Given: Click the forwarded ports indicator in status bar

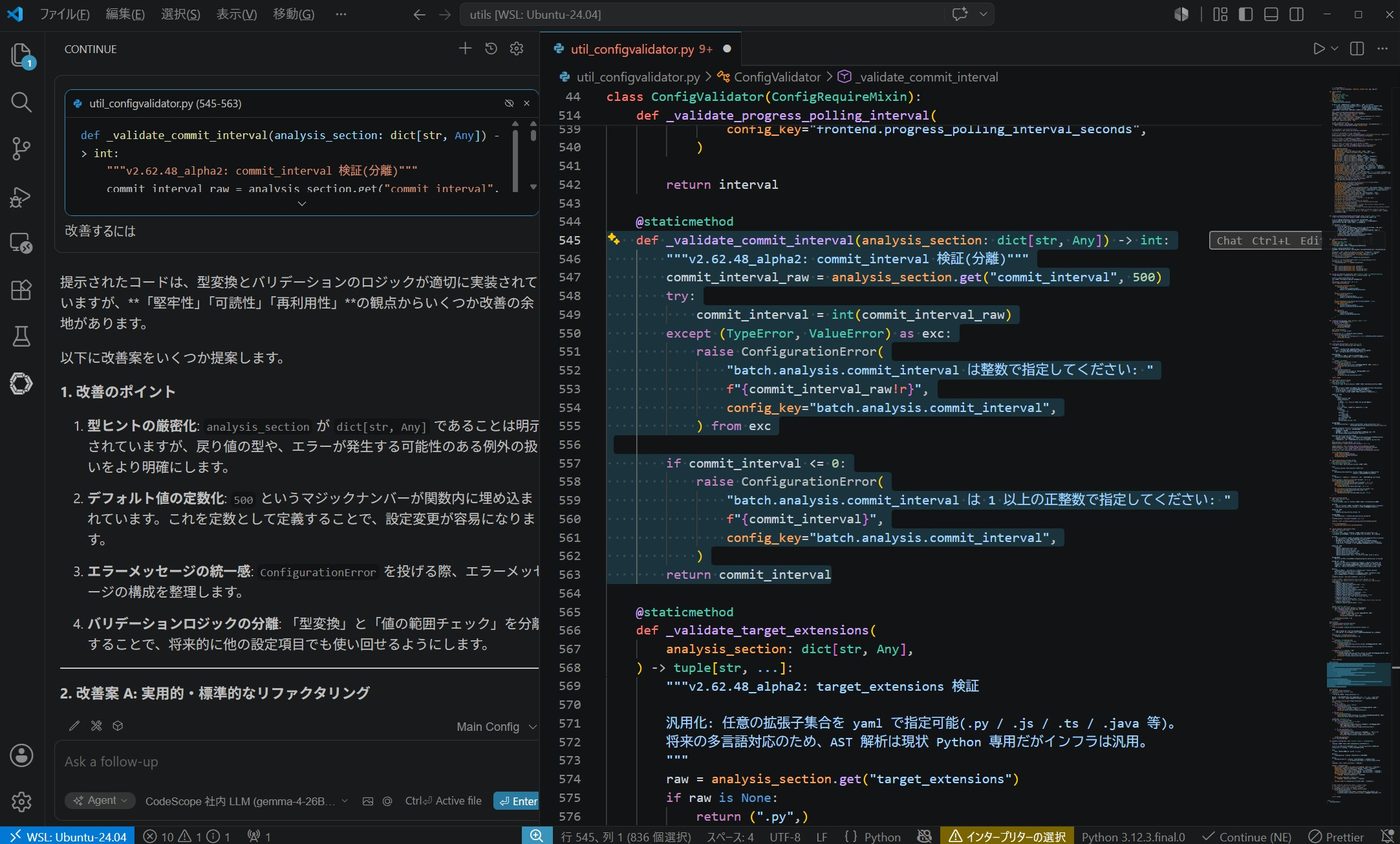Looking at the screenshot, I should point(259,836).
